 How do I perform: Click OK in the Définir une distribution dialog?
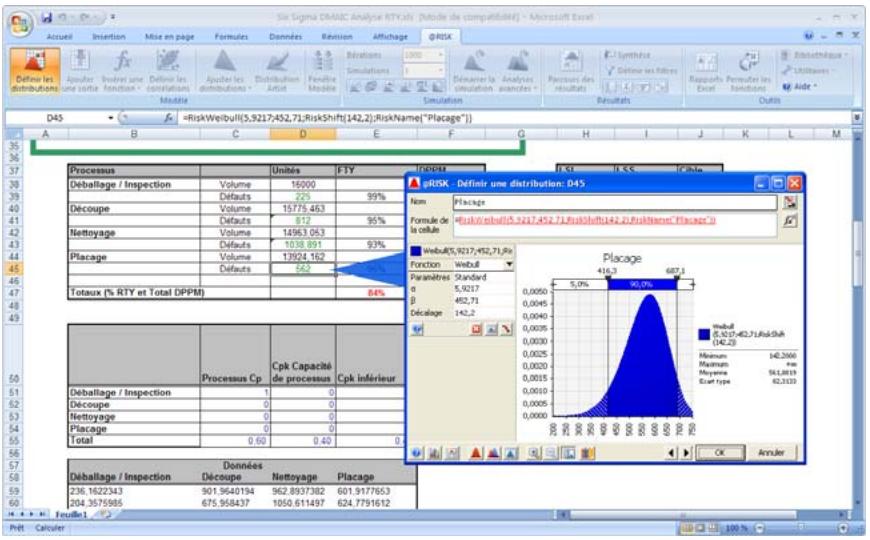[720, 452]
